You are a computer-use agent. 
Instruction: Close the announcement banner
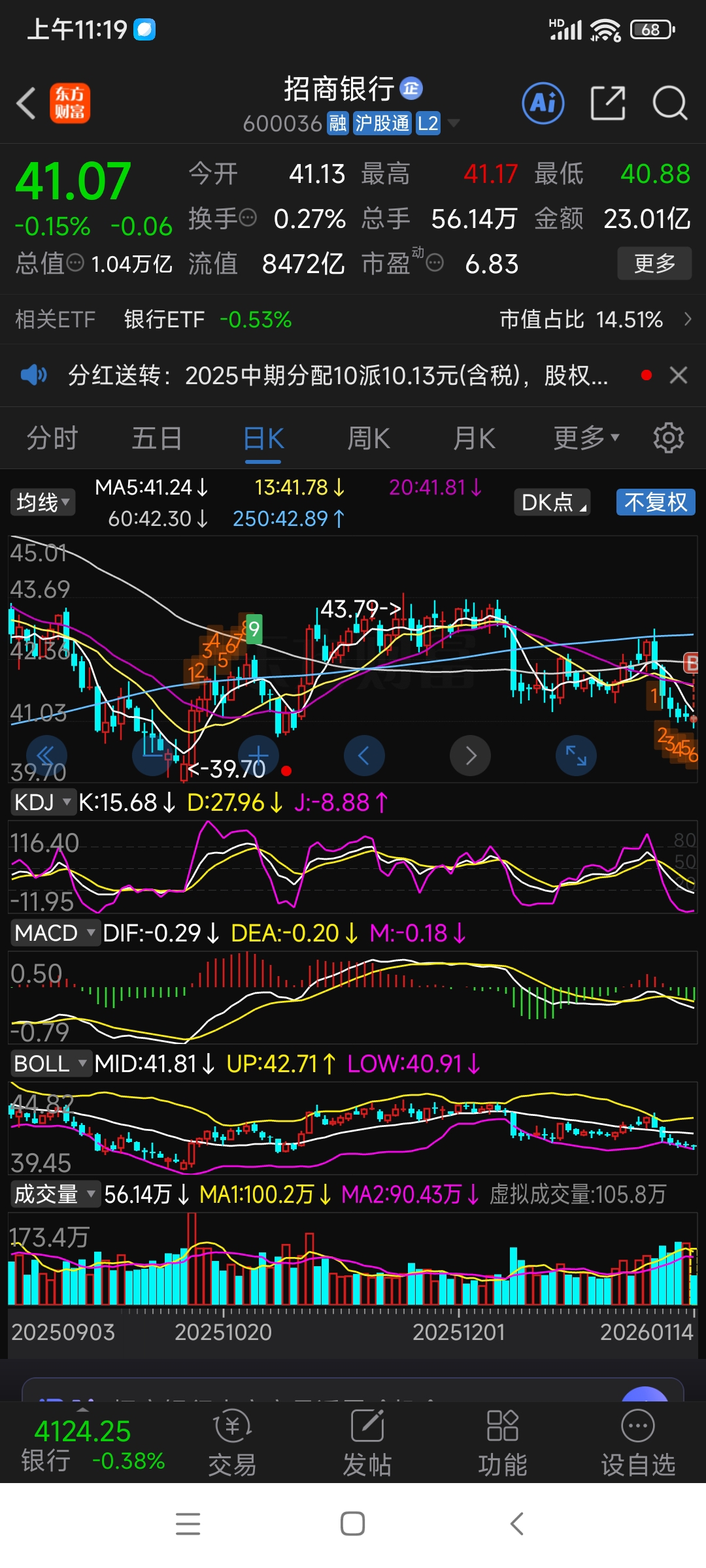pos(679,375)
